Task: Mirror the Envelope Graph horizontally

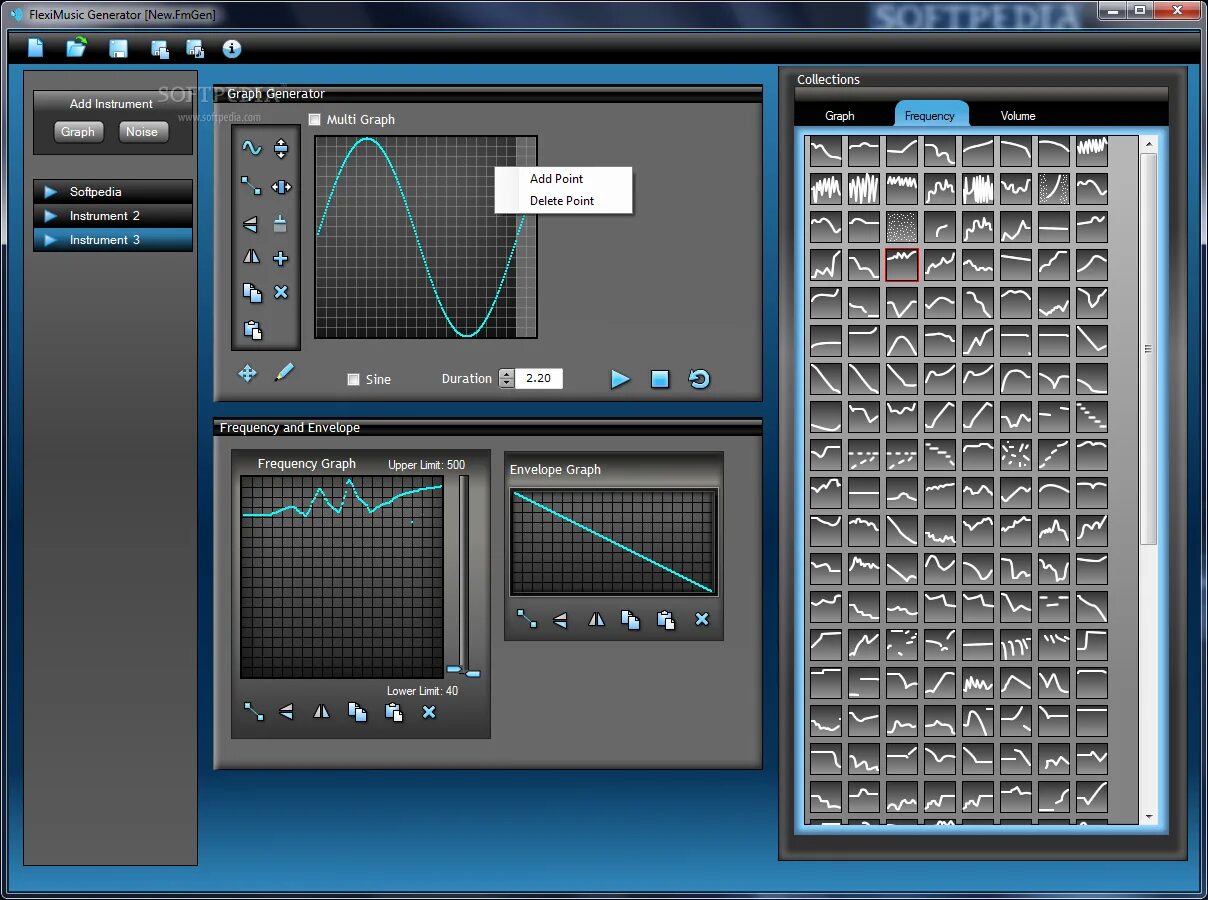Action: pos(596,619)
